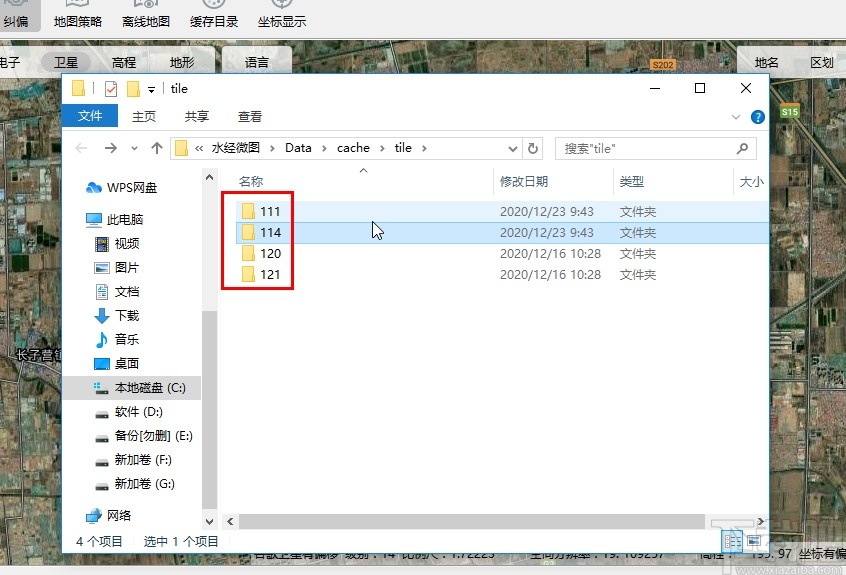Sort by 修改日期 column header
This screenshot has width=846, height=575.
(523, 181)
